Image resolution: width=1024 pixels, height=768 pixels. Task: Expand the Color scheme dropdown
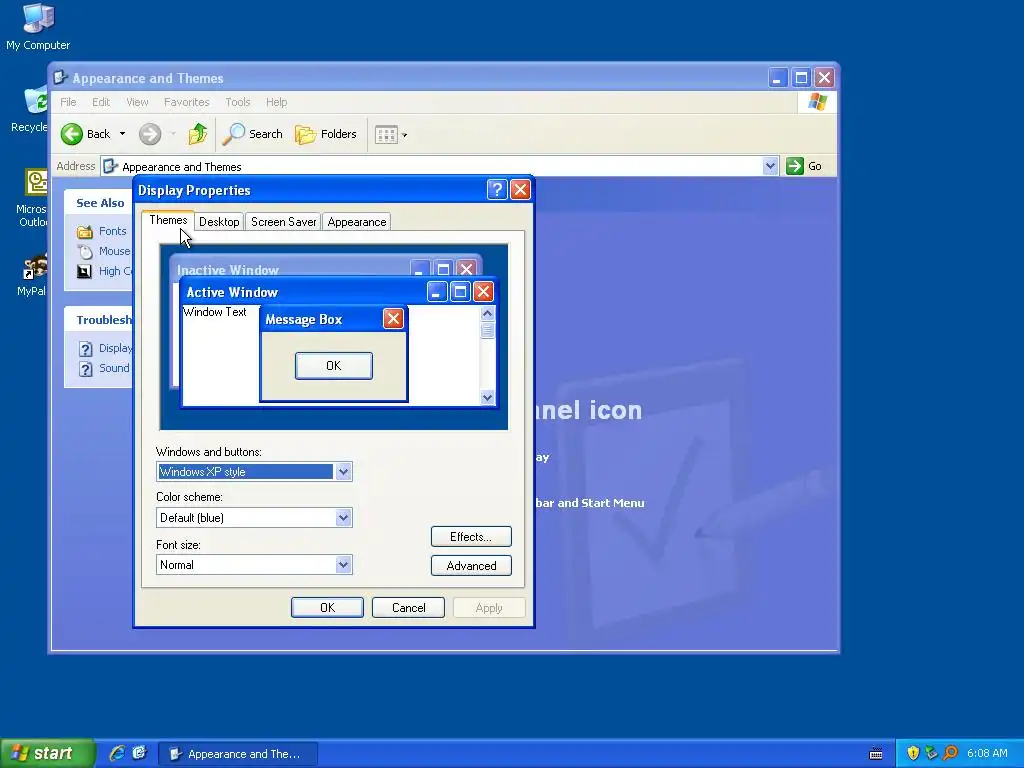point(344,518)
